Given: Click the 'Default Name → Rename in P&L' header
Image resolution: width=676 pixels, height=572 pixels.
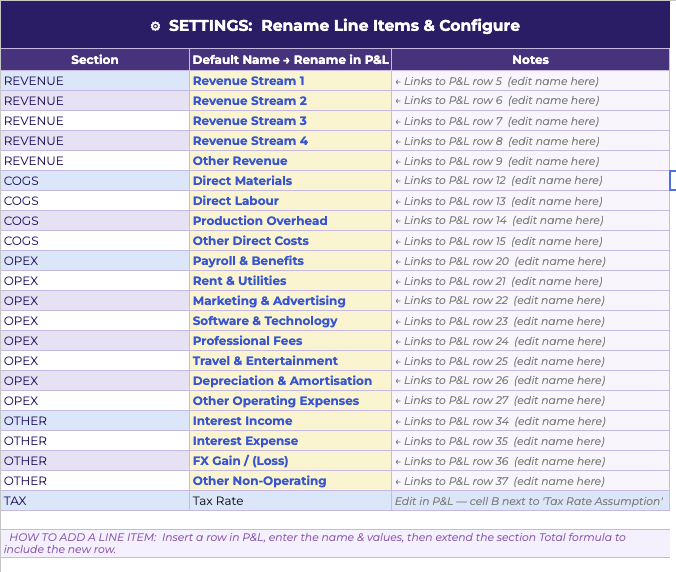Looking at the screenshot, I should (x=290, y=59).
